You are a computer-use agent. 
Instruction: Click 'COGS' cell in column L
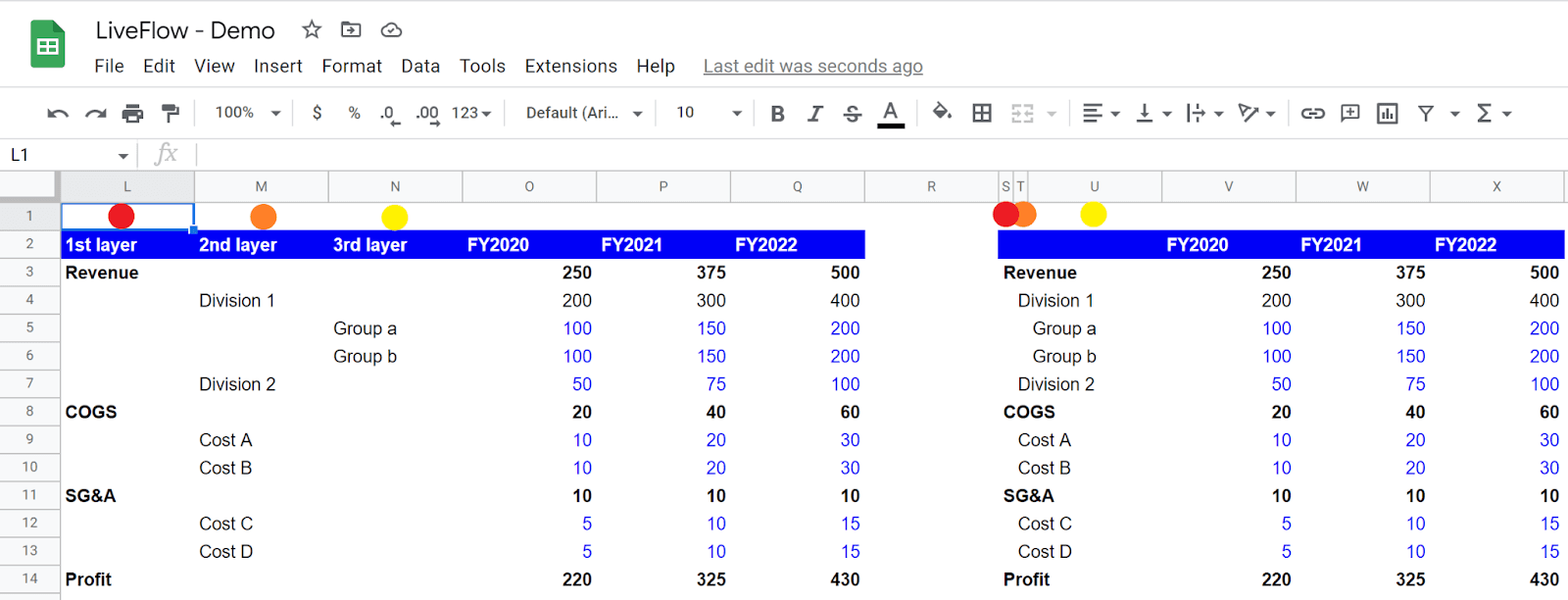point(127,412)
